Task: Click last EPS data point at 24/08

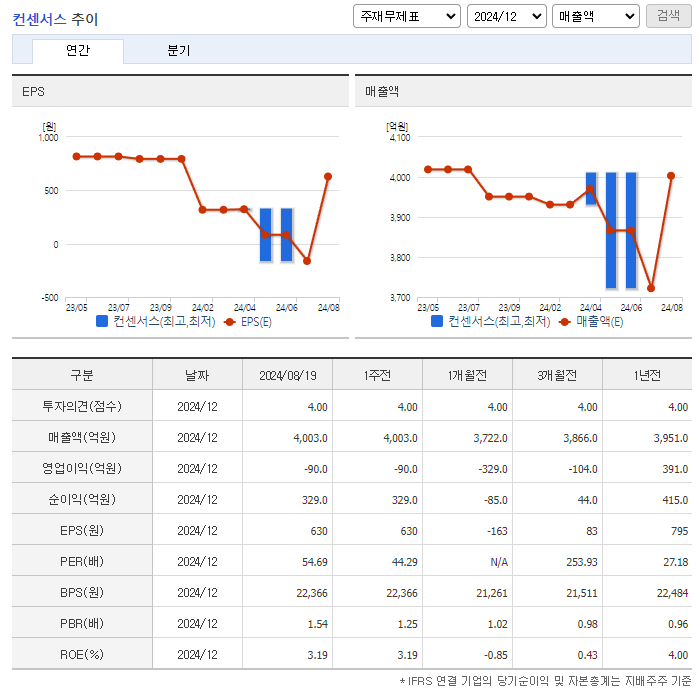Action: coord(328,177)
